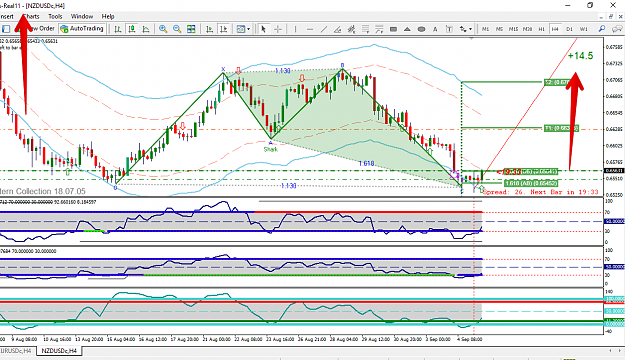Pick the horizontal line drawing tool
The image size is (625, 360).
coord(310,29)
